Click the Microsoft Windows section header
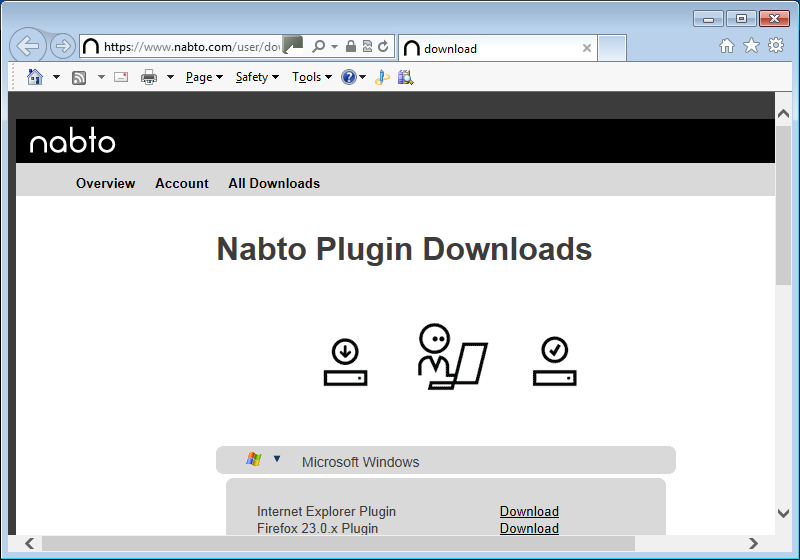Screen dimensions: 800x560 click(446, 461)
